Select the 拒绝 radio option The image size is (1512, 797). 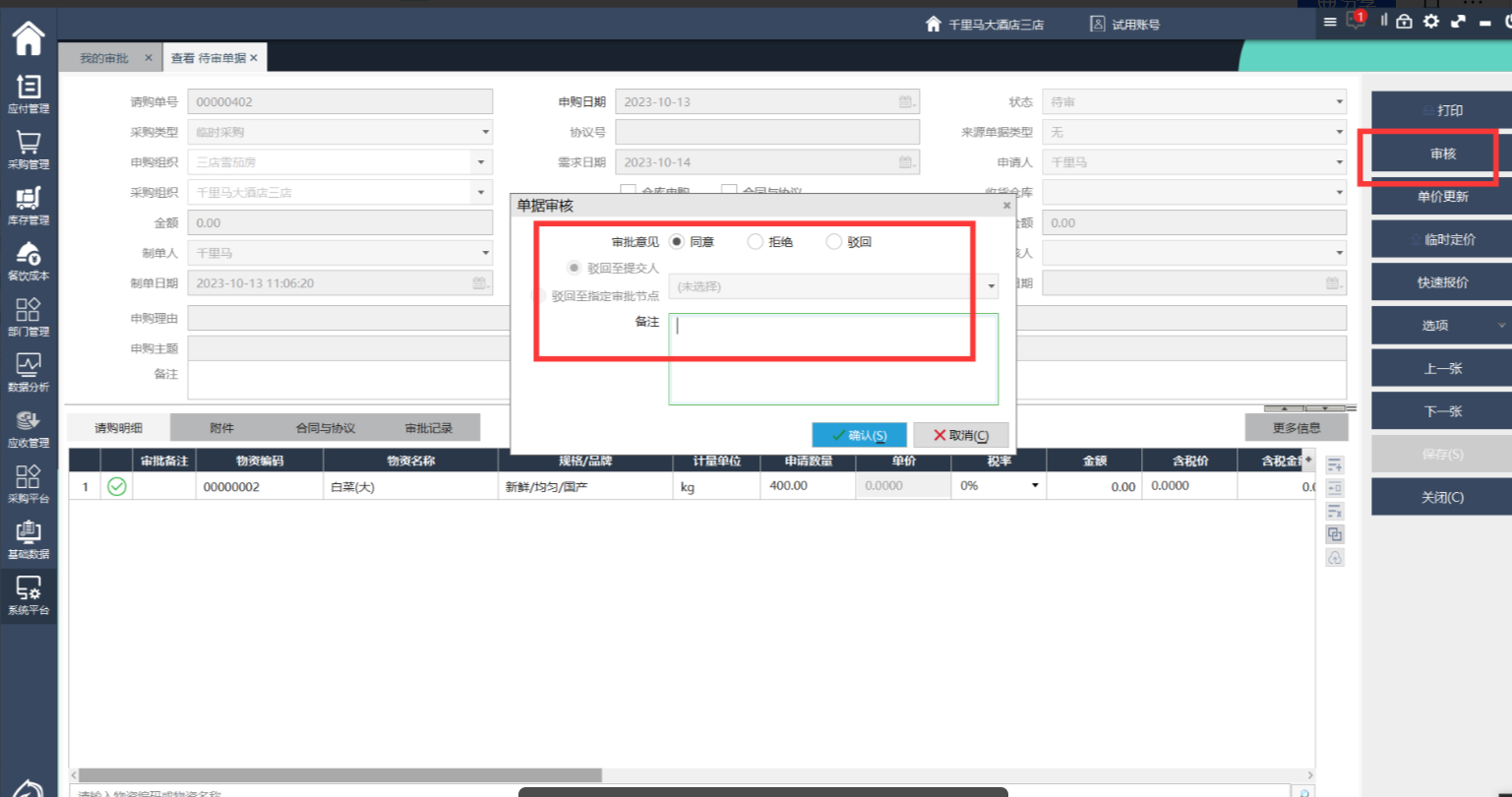(756, 242)
